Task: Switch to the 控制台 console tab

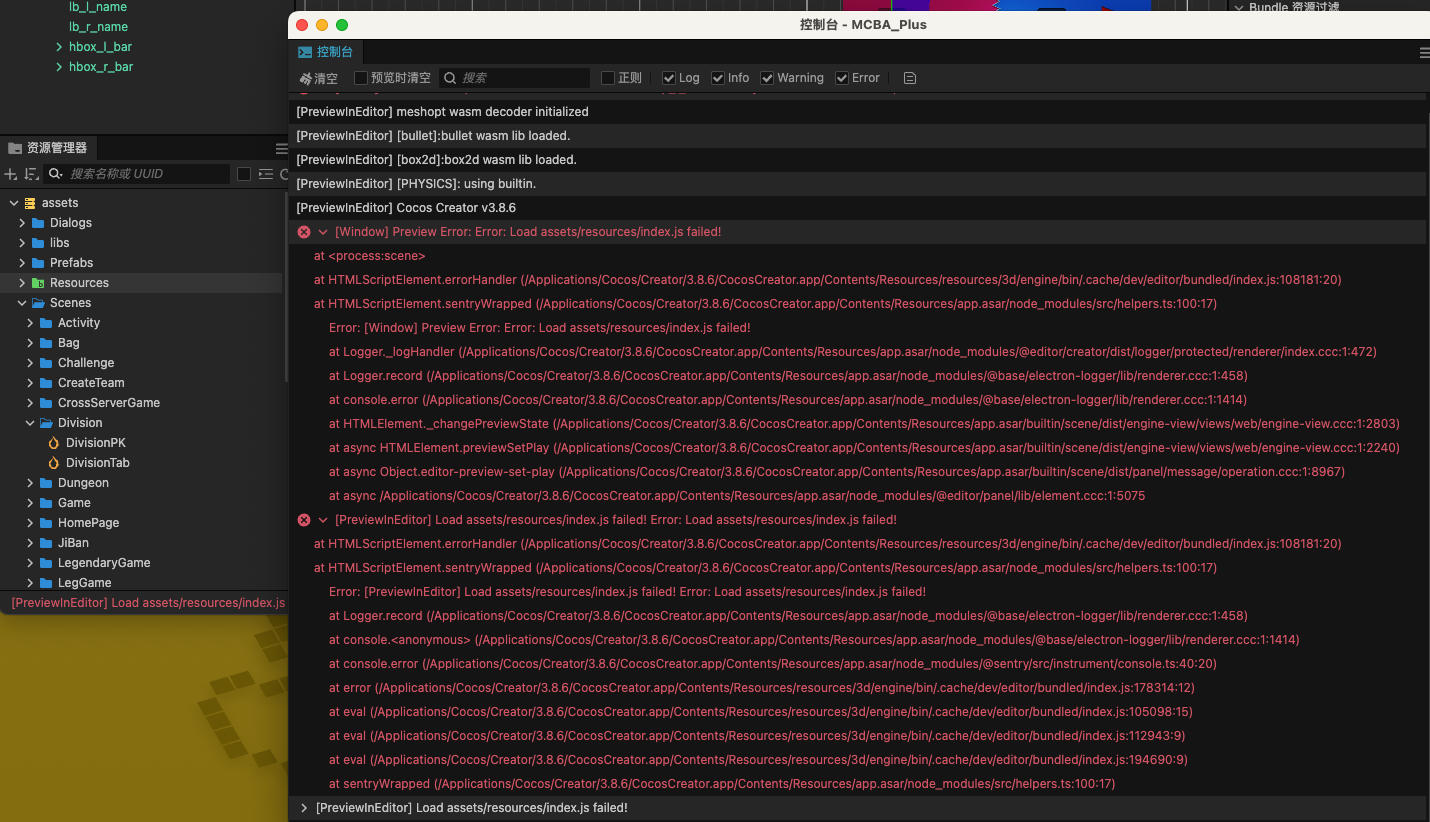Action: pos(326,52)
